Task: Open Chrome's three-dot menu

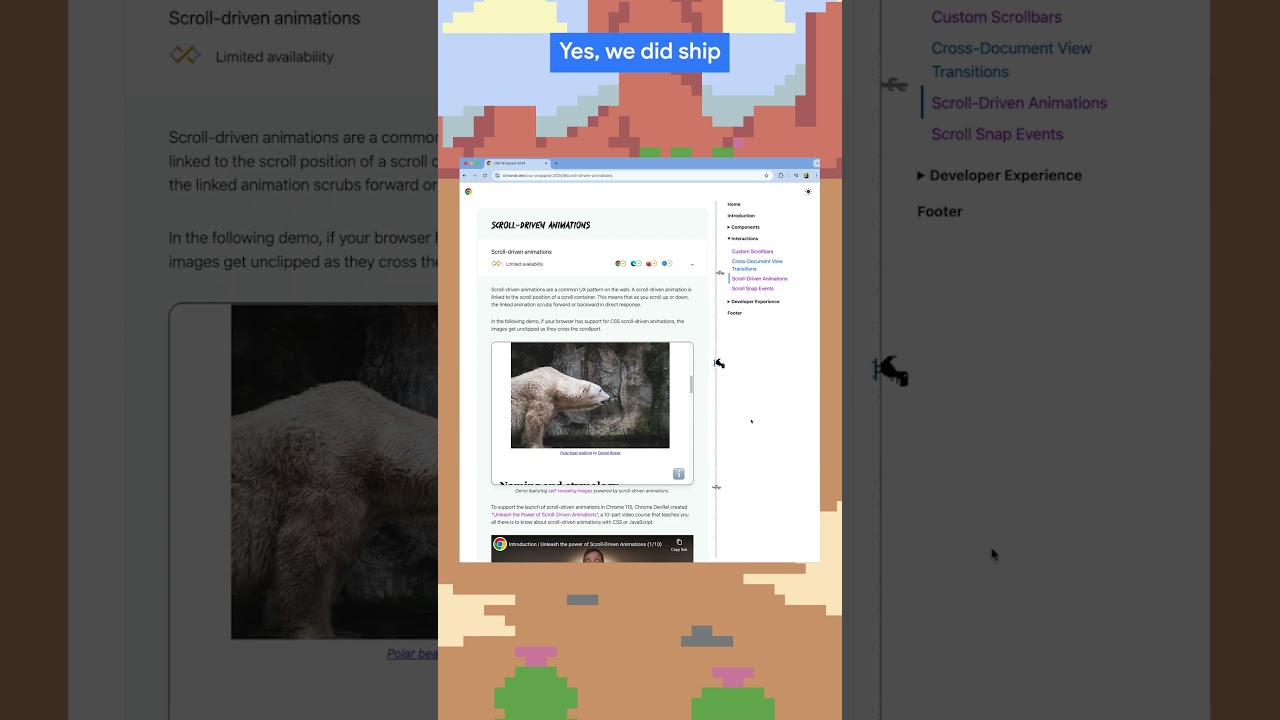Action: [817, 175]
